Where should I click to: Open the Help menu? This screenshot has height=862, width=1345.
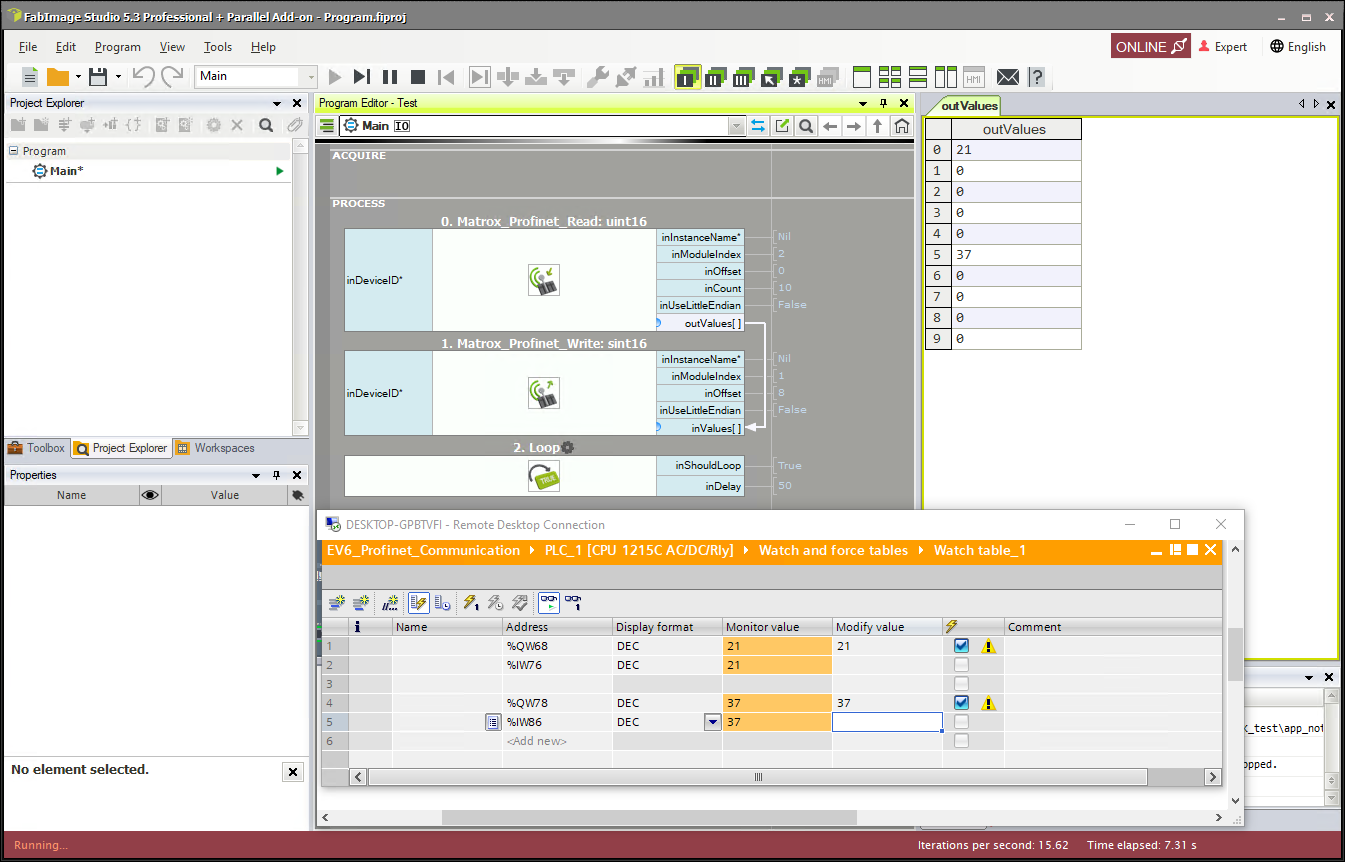pyautogui.click(x=263, y=47)
